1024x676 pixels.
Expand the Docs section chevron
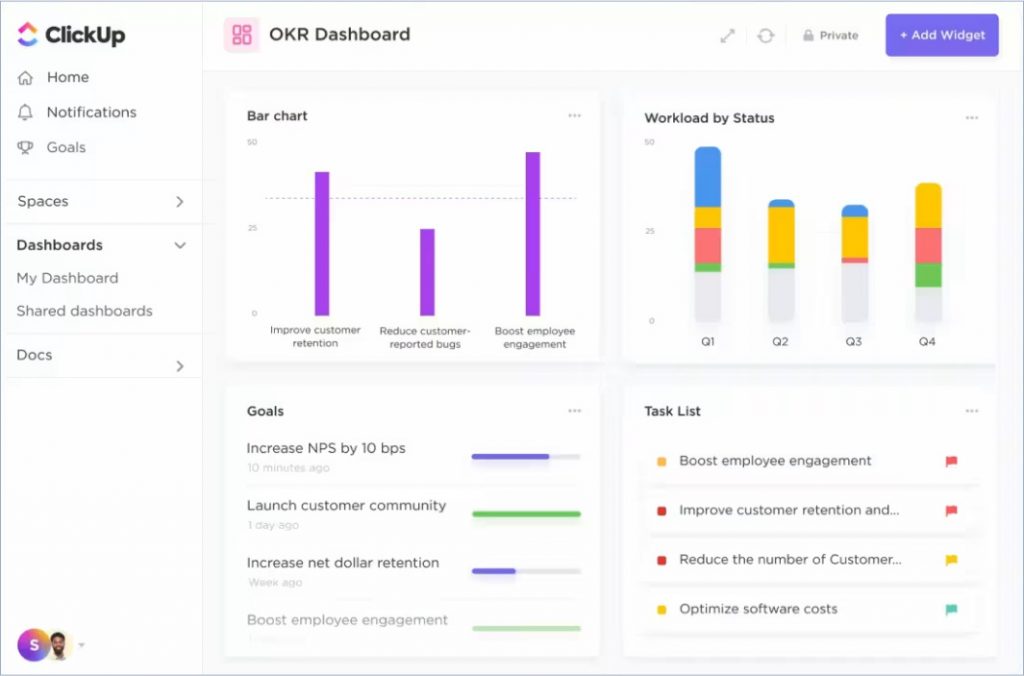(180, 366)
